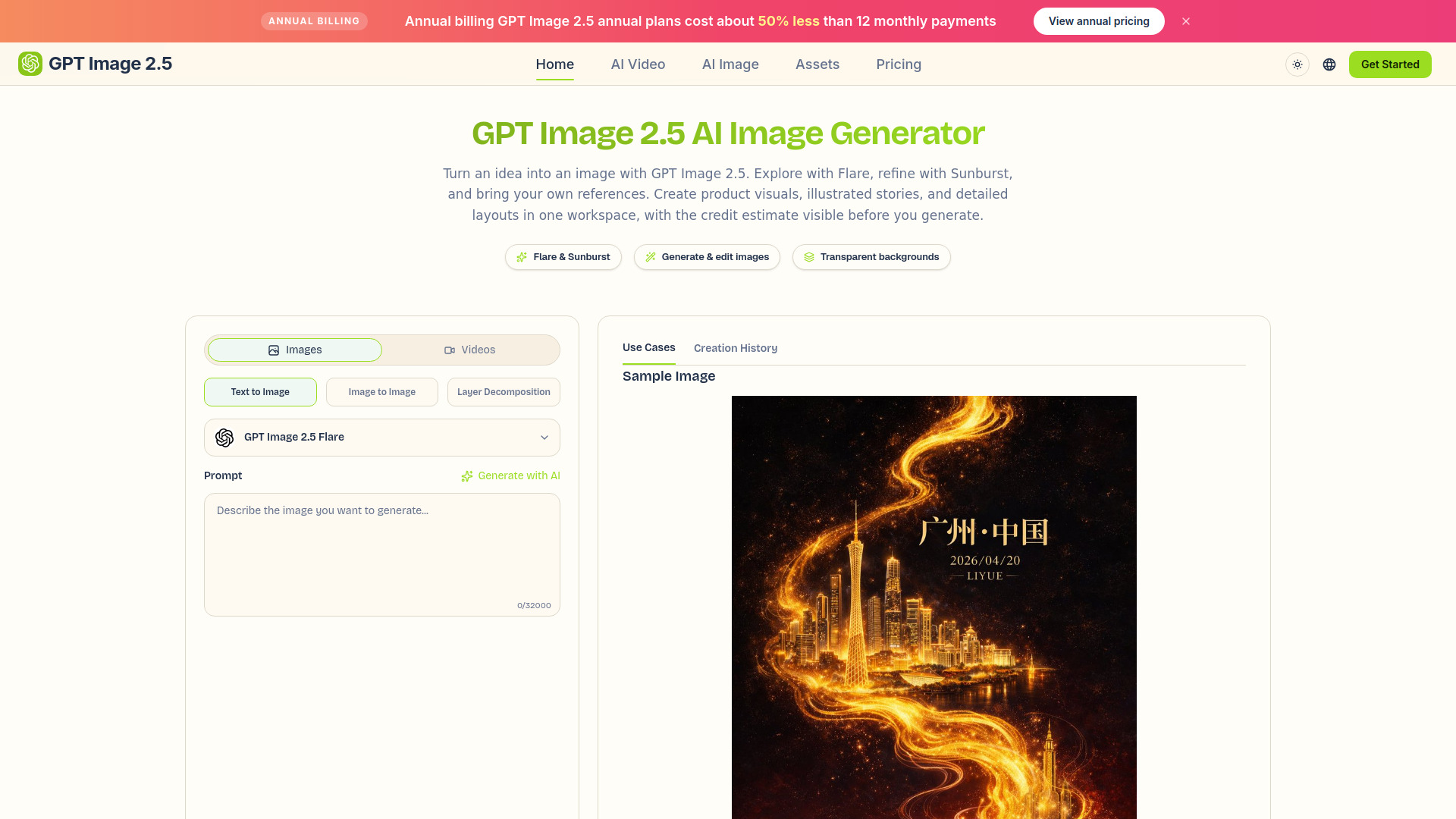Click the layers icon on Transparent backgrounds
The height and width of the screenshot is (819, 1456).
click(x=809, y=257)
